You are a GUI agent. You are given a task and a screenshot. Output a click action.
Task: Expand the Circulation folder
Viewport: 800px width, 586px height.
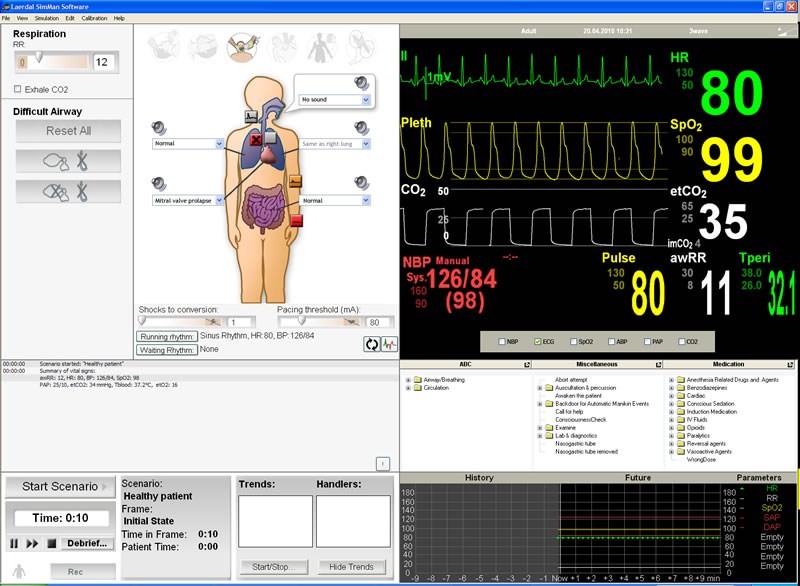point(408,388)
